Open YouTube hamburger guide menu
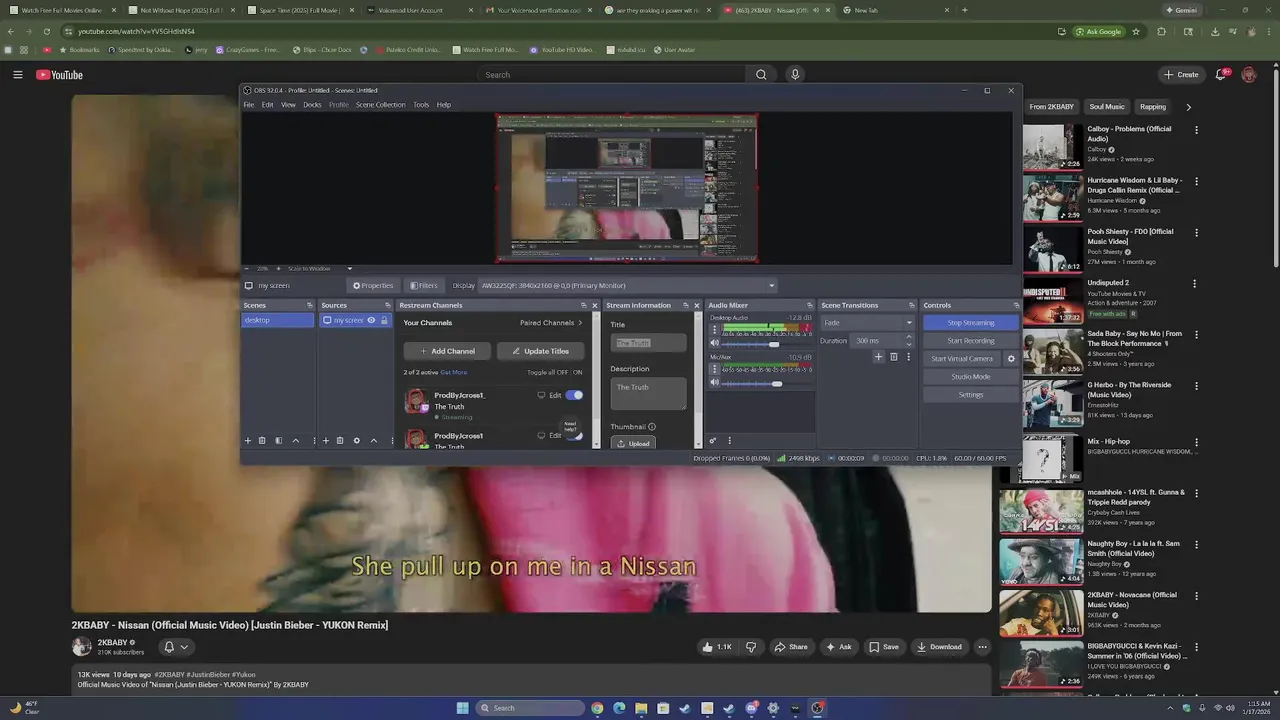 coord(17,74)
